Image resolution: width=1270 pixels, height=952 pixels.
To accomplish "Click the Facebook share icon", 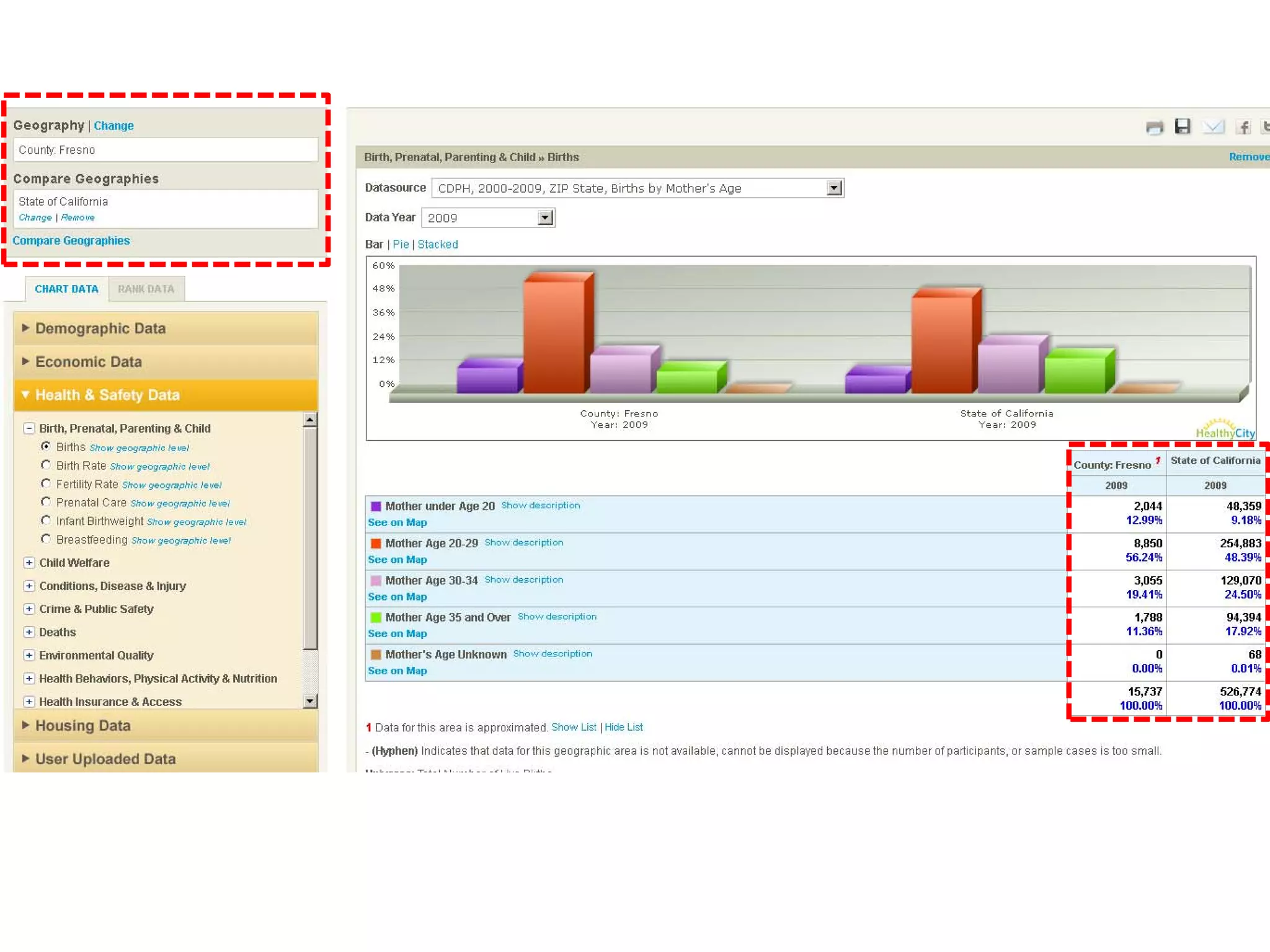I will (1243, 128).
